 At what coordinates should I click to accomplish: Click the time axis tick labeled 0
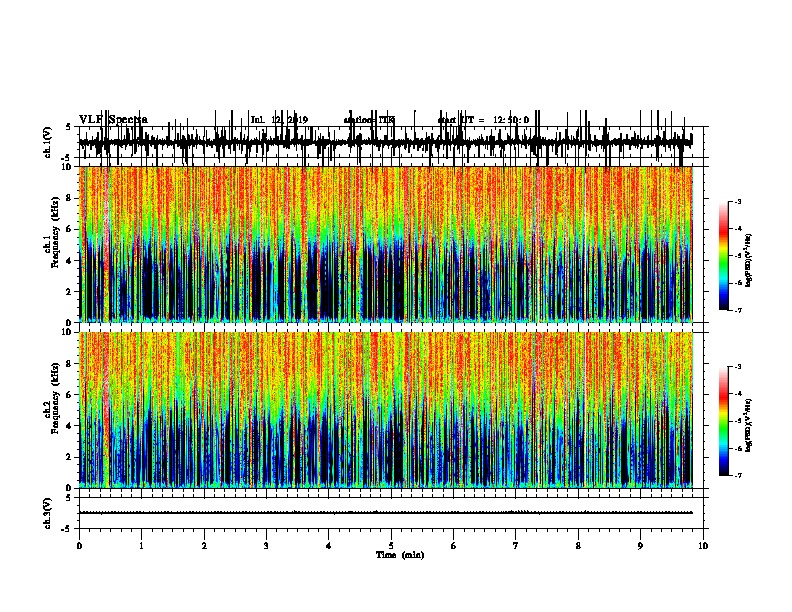click(79, 546)
